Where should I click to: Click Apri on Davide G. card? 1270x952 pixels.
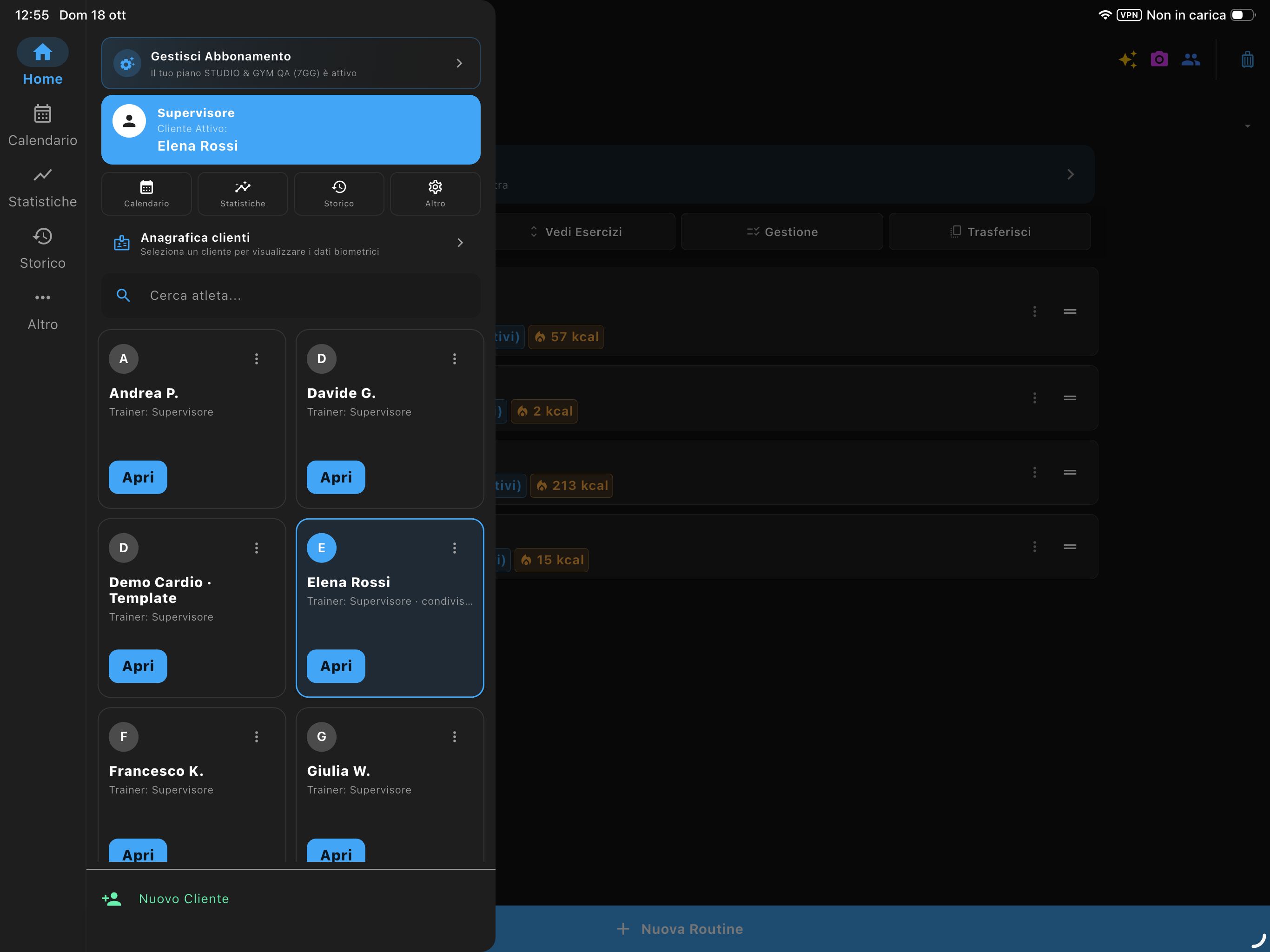point(336,477)
